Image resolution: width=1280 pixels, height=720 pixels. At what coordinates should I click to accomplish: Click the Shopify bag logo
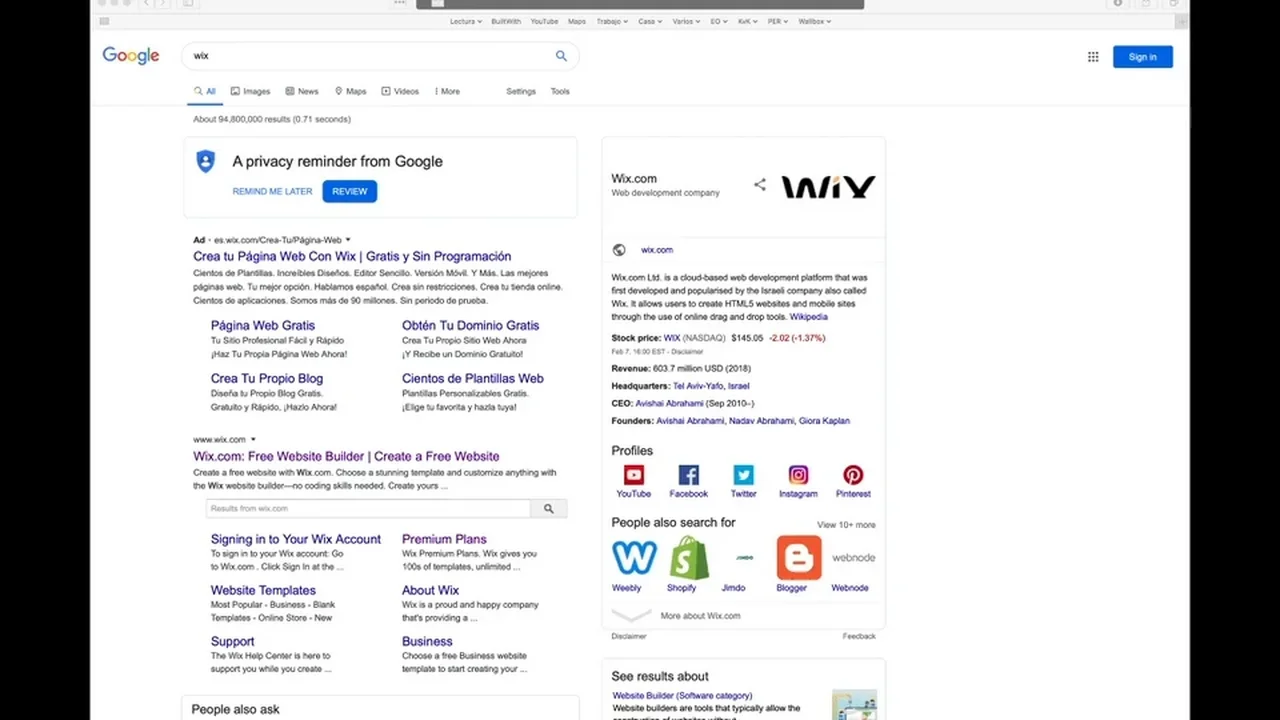point(689,558)
